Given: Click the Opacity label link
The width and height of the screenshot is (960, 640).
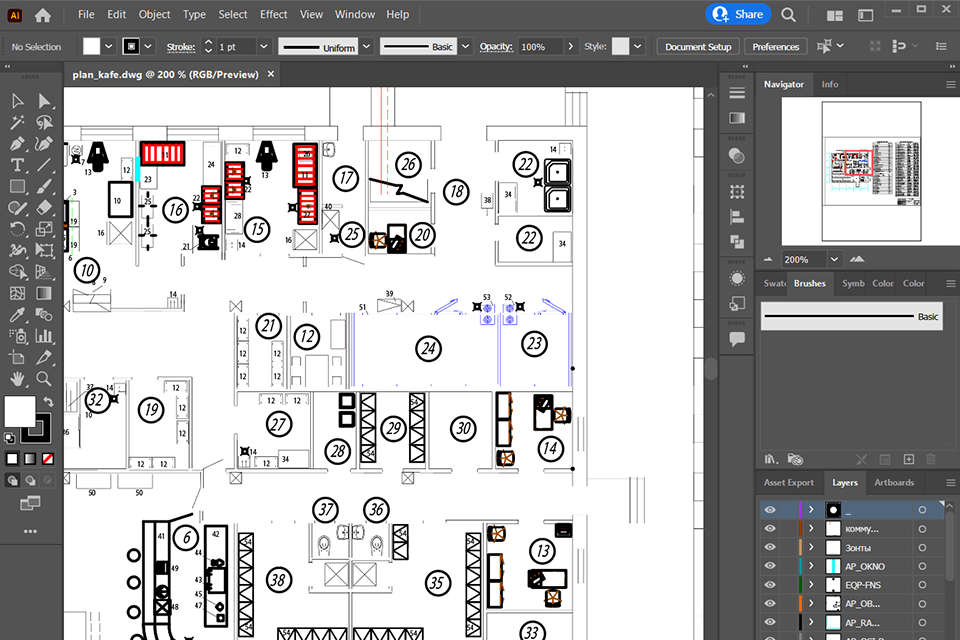Looking at the screenshot, I should [496, 47].
